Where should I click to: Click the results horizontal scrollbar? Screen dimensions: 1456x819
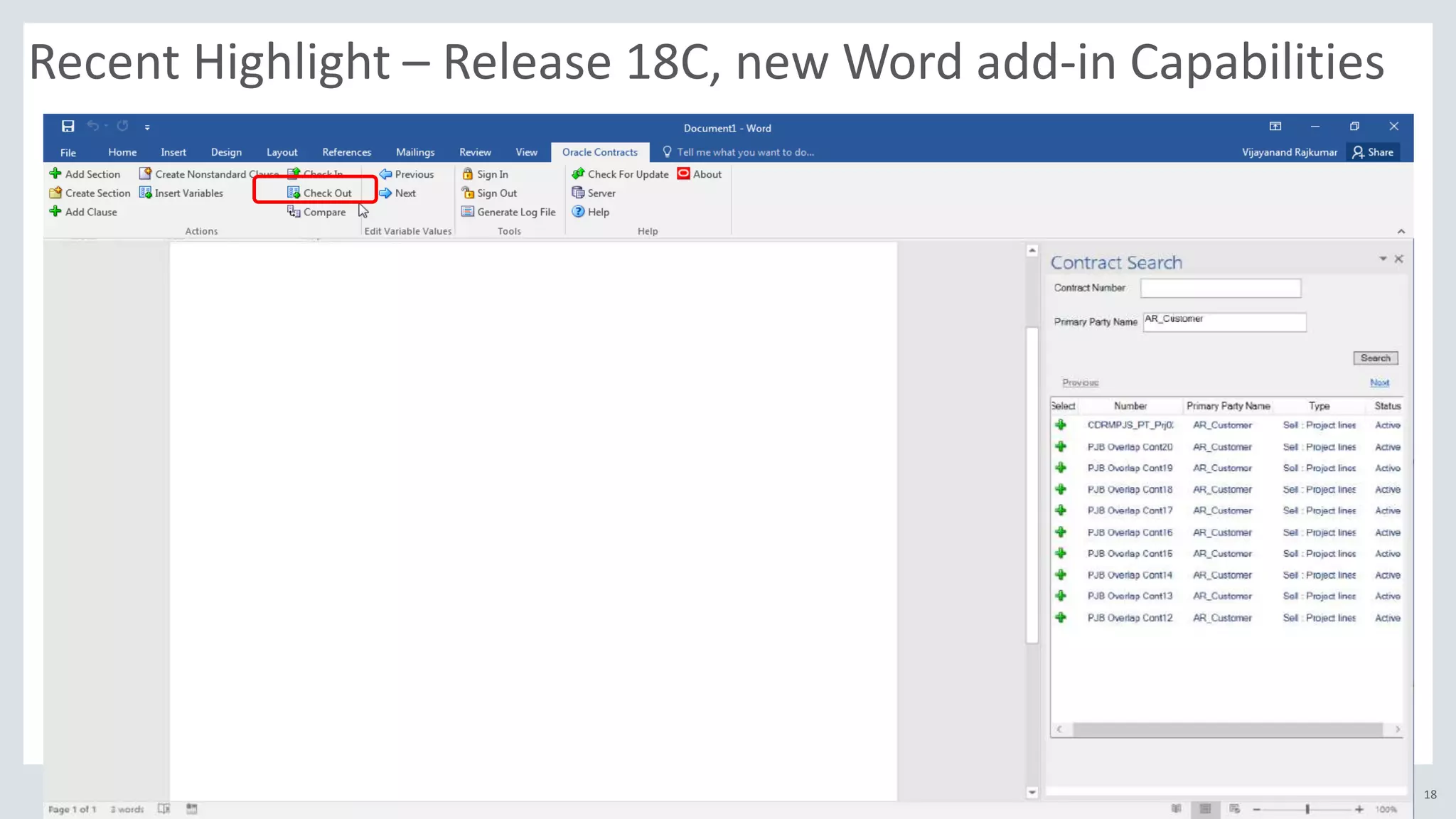(x=1228, y=729)
